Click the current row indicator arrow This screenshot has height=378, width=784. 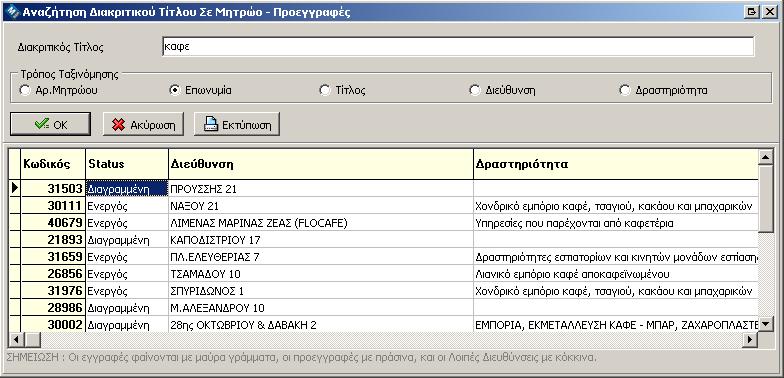click(x=14, y=188)
